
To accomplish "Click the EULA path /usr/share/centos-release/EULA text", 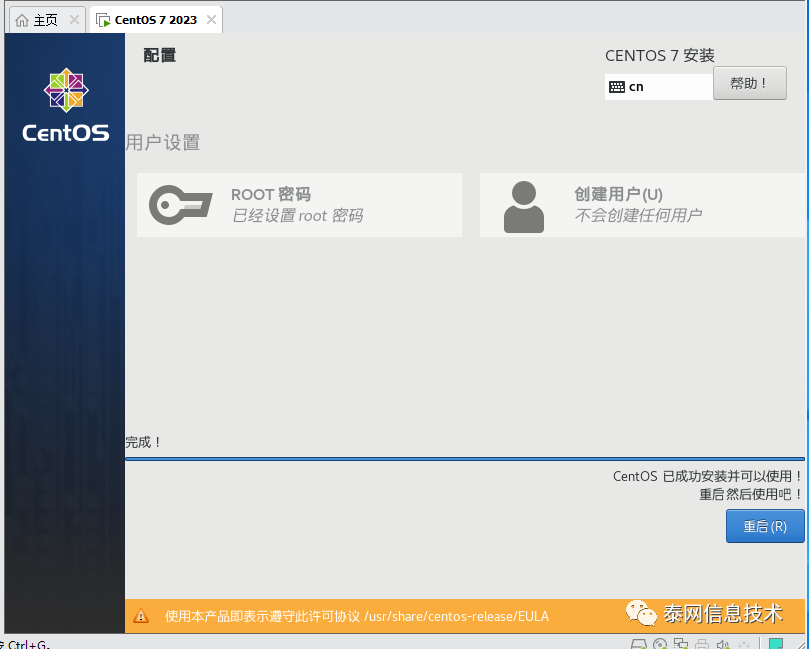I will (x=457, y=616).
